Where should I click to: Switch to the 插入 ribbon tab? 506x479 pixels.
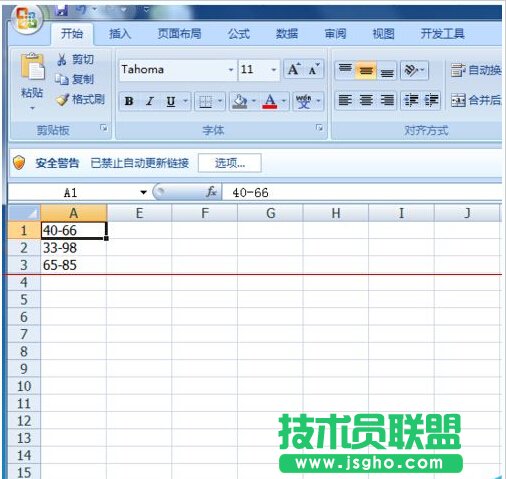click(120, 34)
